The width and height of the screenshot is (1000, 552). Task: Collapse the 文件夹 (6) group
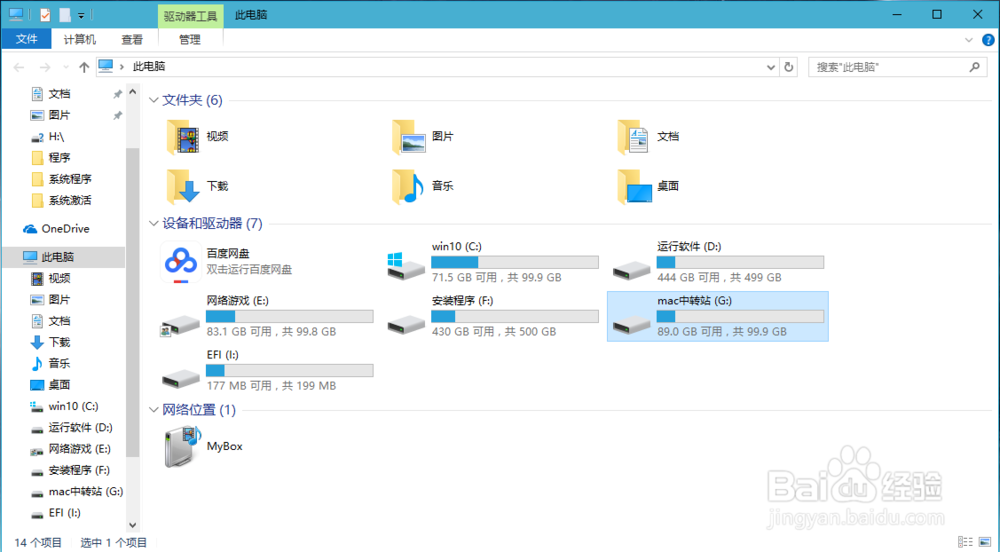(153, 100)
